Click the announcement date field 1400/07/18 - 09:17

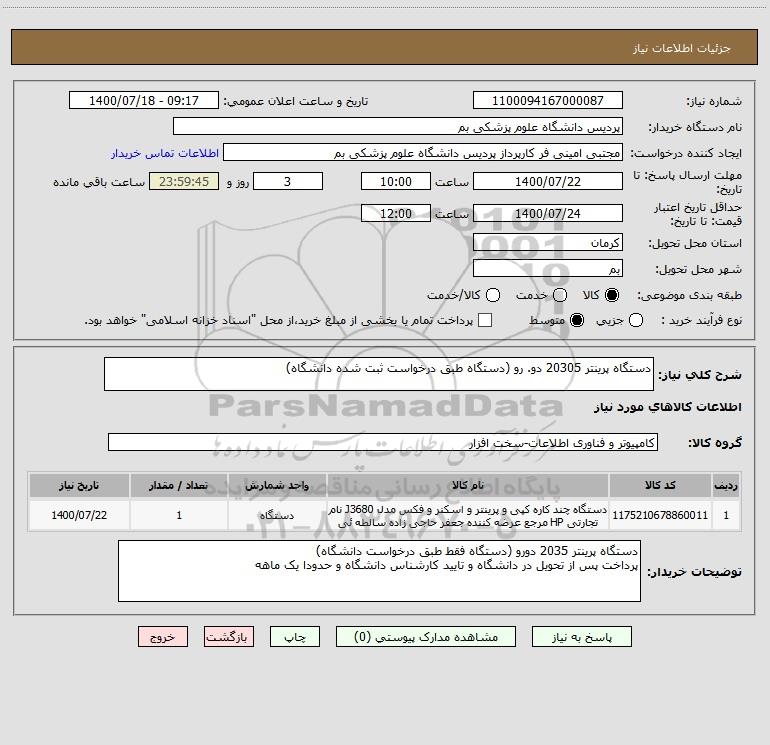pyautogui.click(x=144, y=100)
